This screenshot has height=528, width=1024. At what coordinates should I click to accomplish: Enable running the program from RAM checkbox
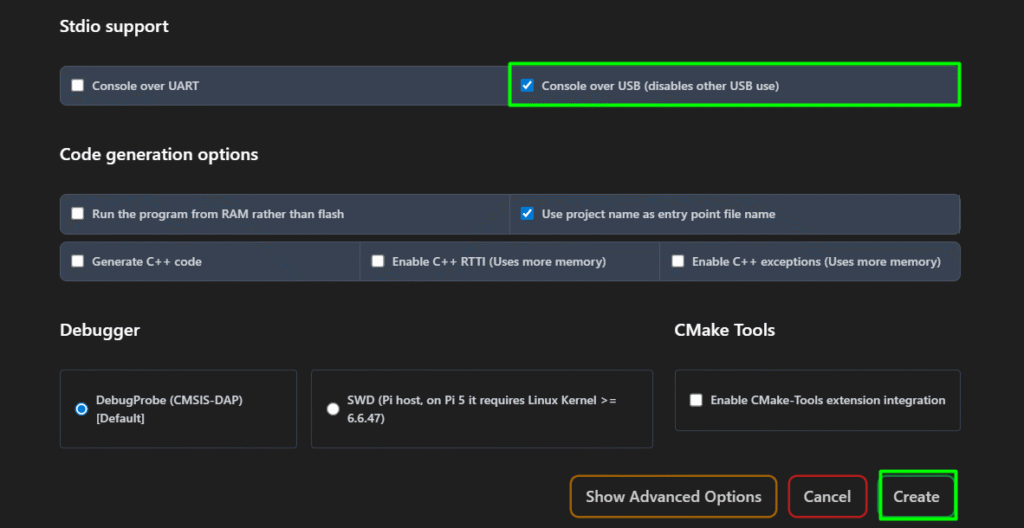(x=78, y=214)
